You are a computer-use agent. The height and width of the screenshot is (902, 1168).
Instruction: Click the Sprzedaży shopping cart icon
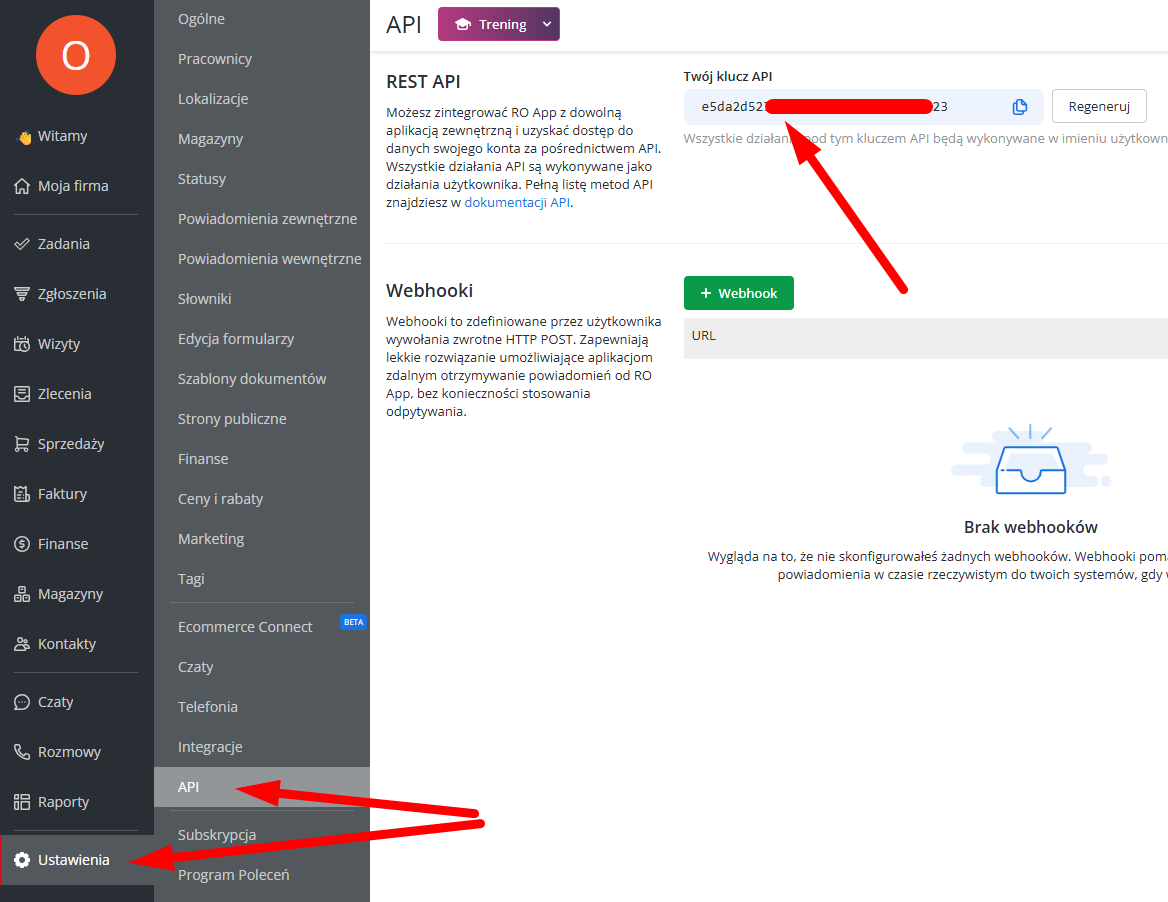[x=21, y=444]
